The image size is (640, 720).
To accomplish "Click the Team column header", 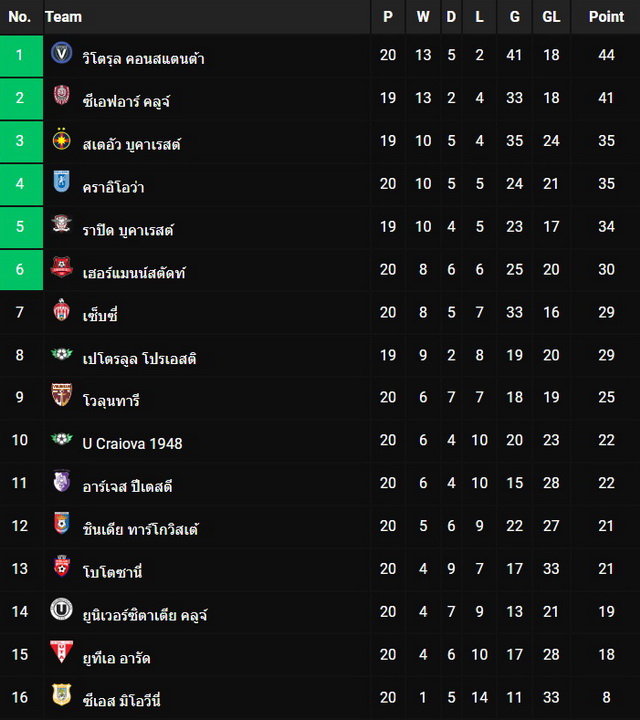I will [63, 17].
